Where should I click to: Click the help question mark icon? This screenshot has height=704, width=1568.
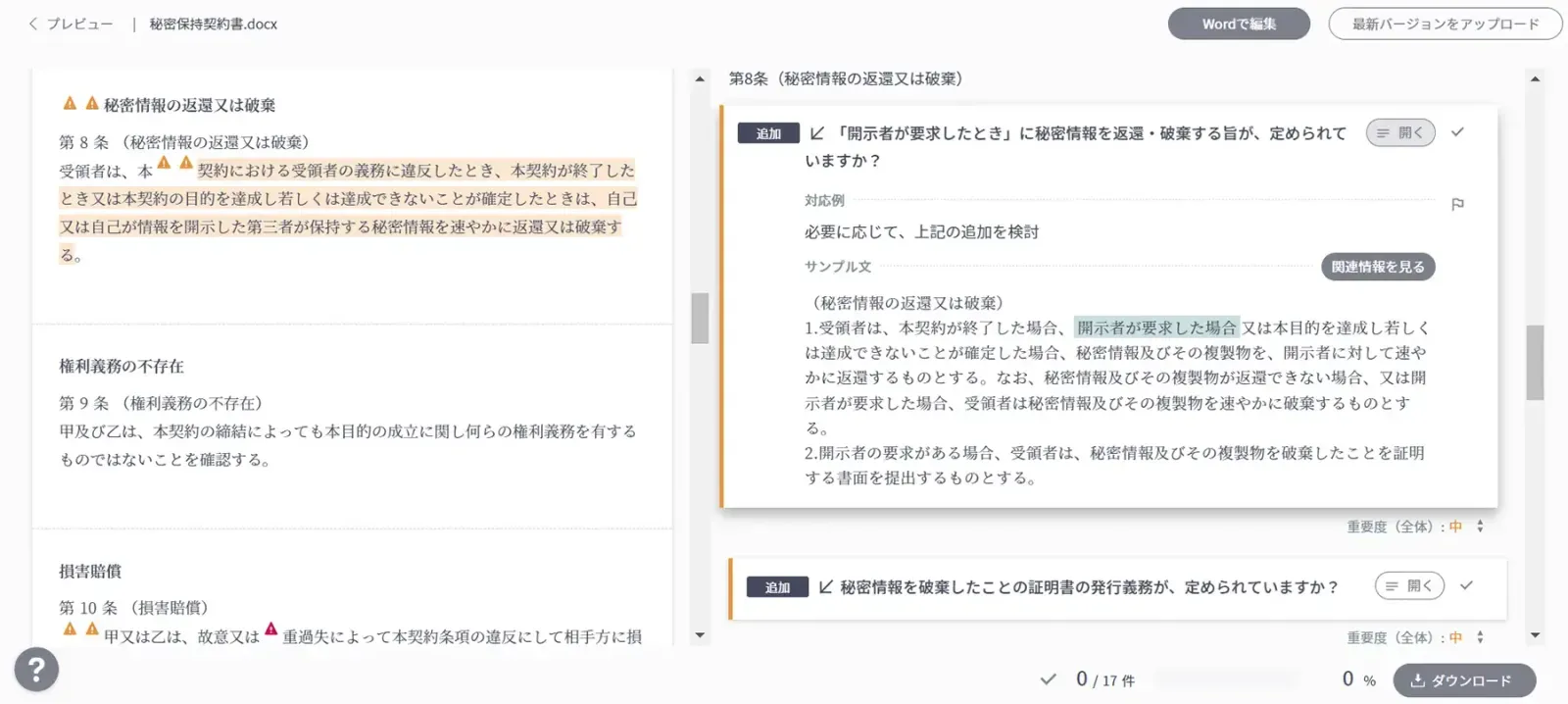36,670
